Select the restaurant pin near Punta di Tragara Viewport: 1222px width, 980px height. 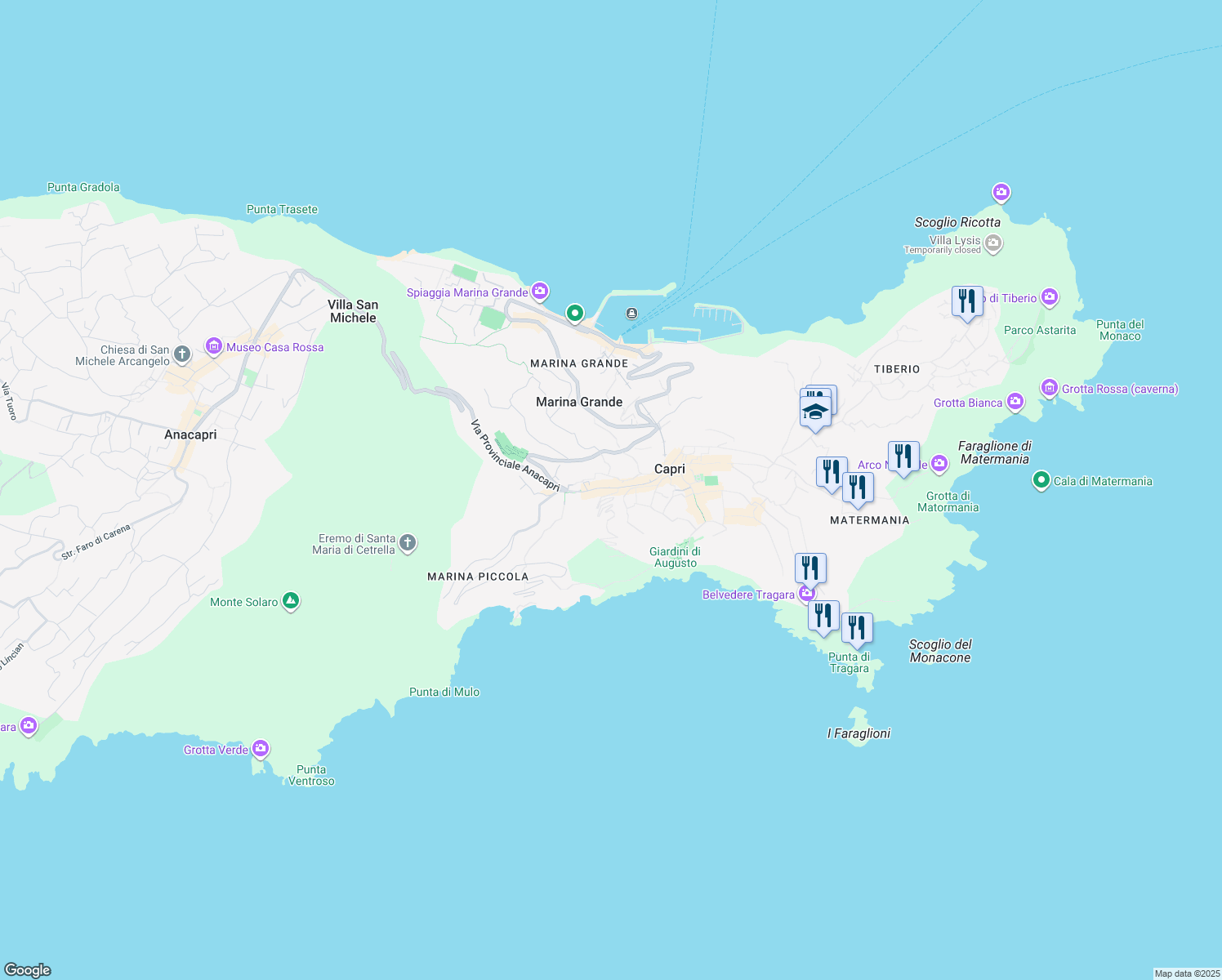tap(857, 629)
